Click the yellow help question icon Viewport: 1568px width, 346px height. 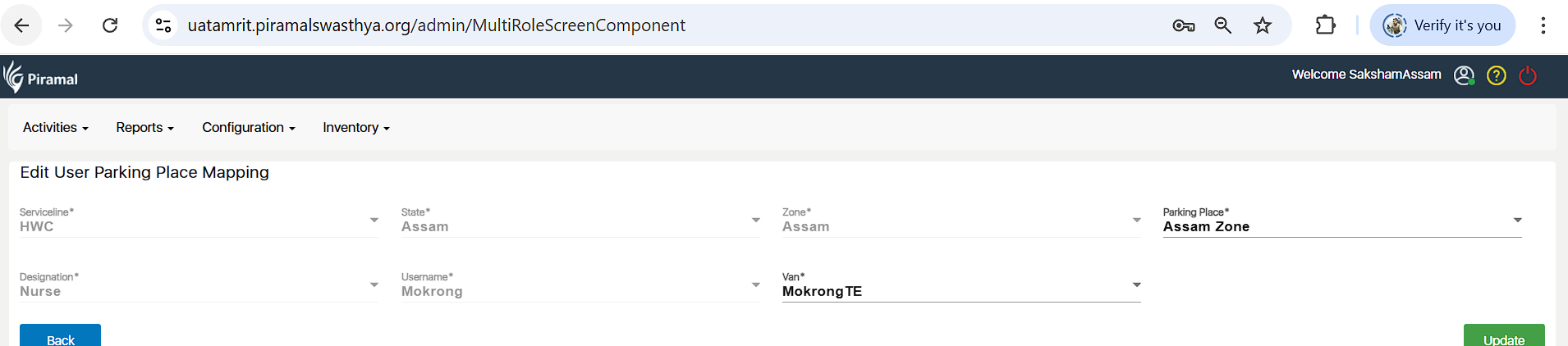coord(1497,75)
